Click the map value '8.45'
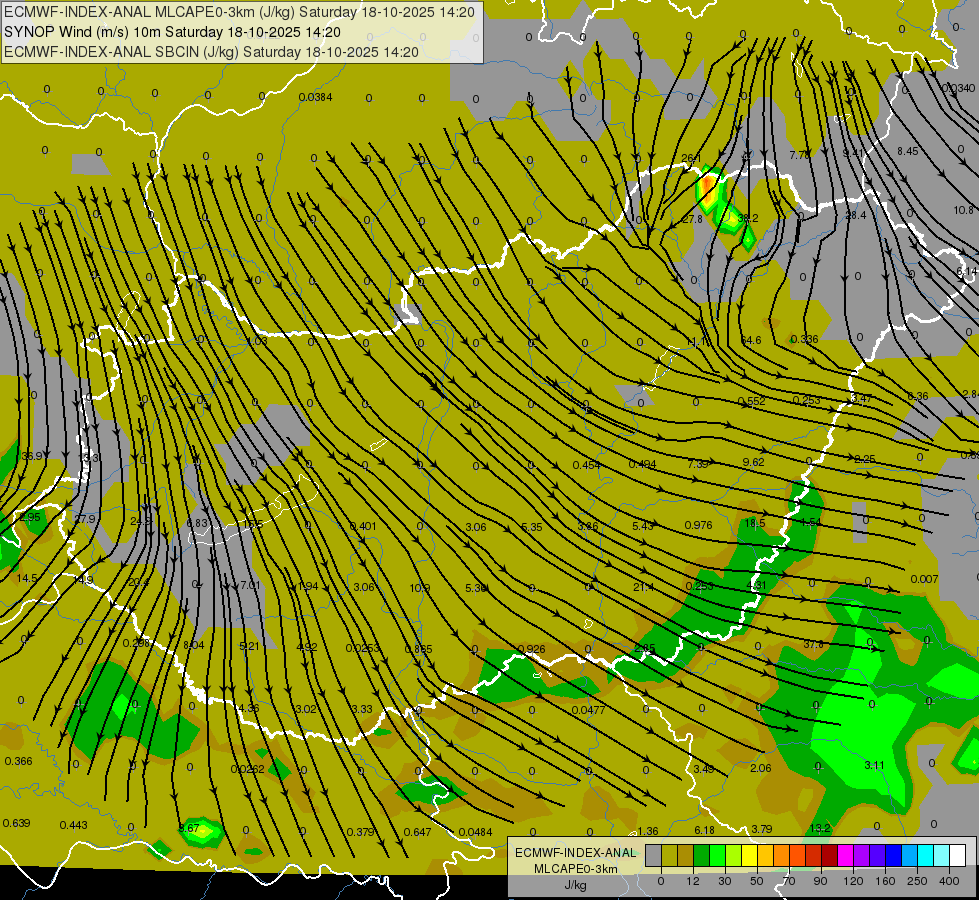979x900 pixels. click(908, 151)
